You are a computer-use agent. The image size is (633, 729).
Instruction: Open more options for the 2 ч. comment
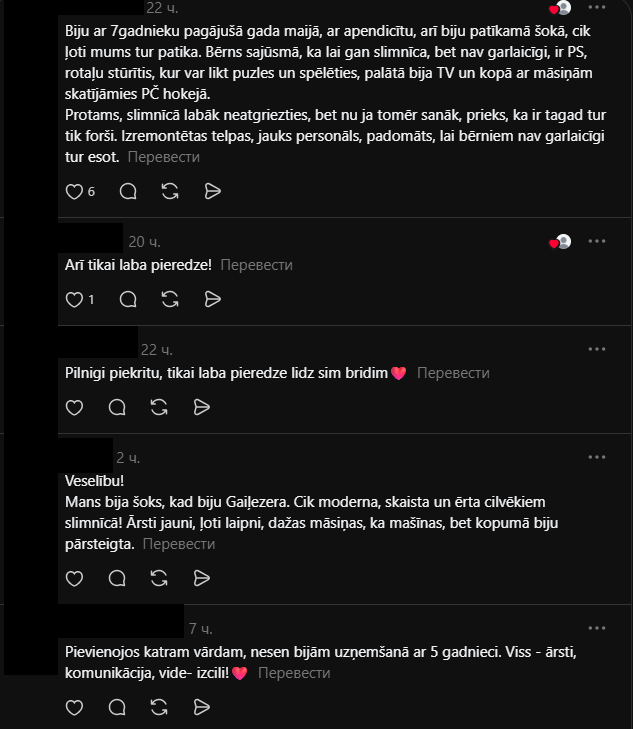tap(597, 457)
